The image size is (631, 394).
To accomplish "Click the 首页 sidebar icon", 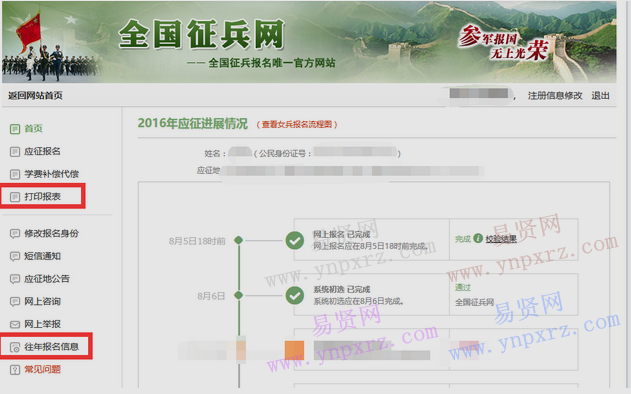I will click(15, 129).
